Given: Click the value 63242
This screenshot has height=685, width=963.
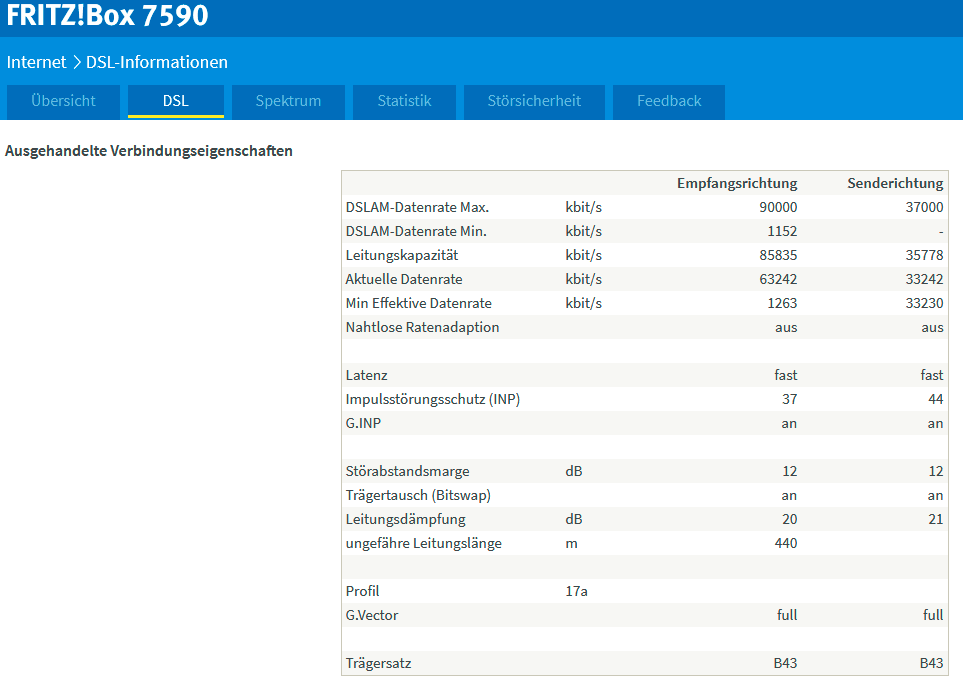Looking at the screenshot, I should [778, 279].
